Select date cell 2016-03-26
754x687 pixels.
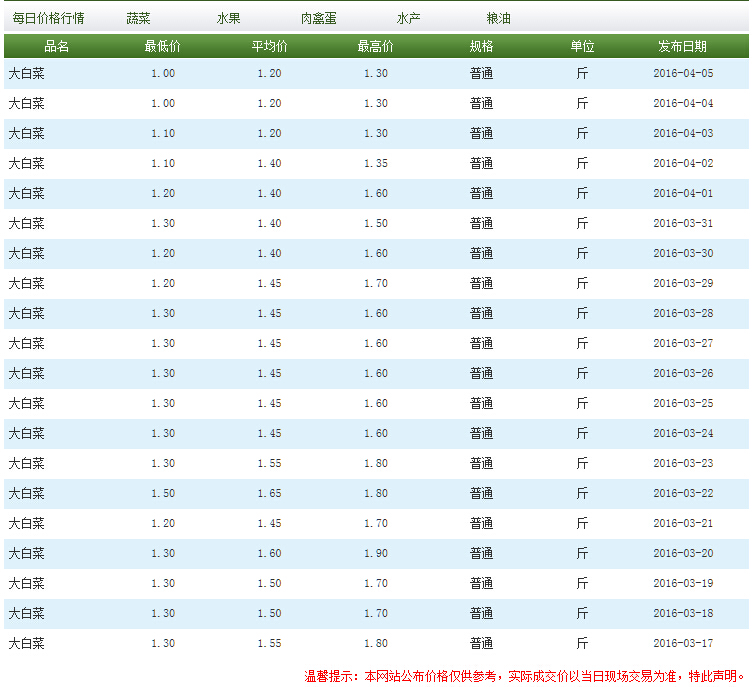(x=683, y=373)
